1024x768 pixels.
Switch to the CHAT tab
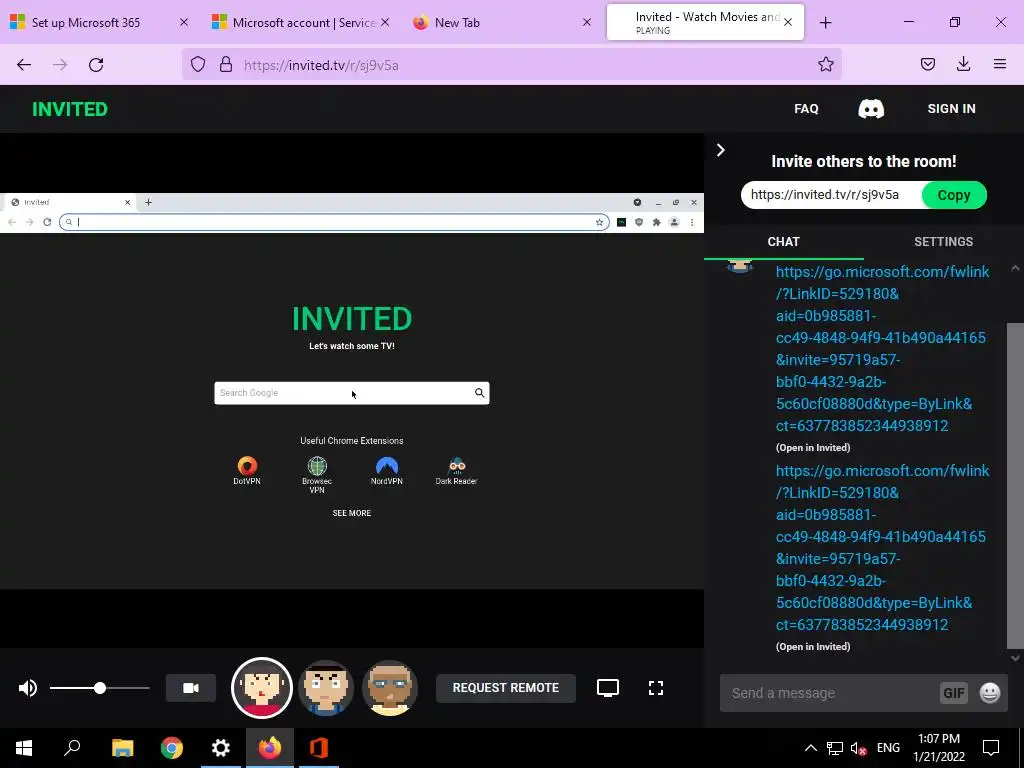[784, 242]
